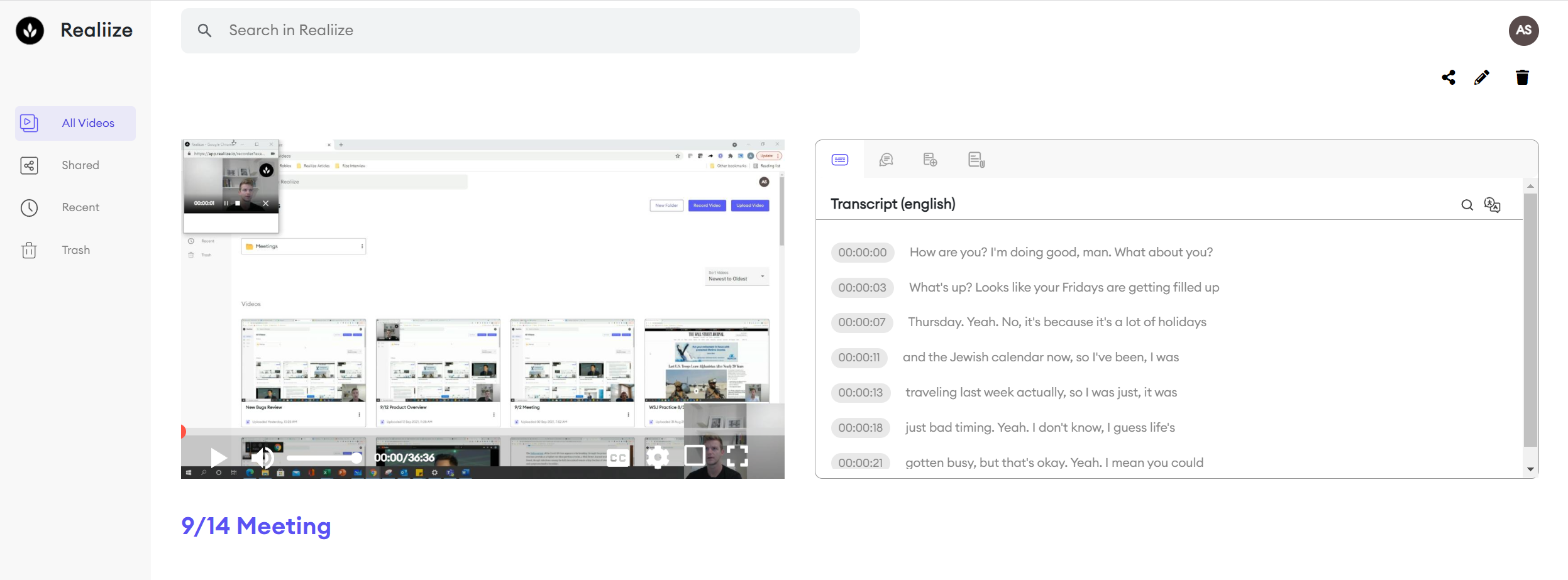Open the Comments panel icon
The height and width of the screenshot is (580, 1568).
point(886,160)
